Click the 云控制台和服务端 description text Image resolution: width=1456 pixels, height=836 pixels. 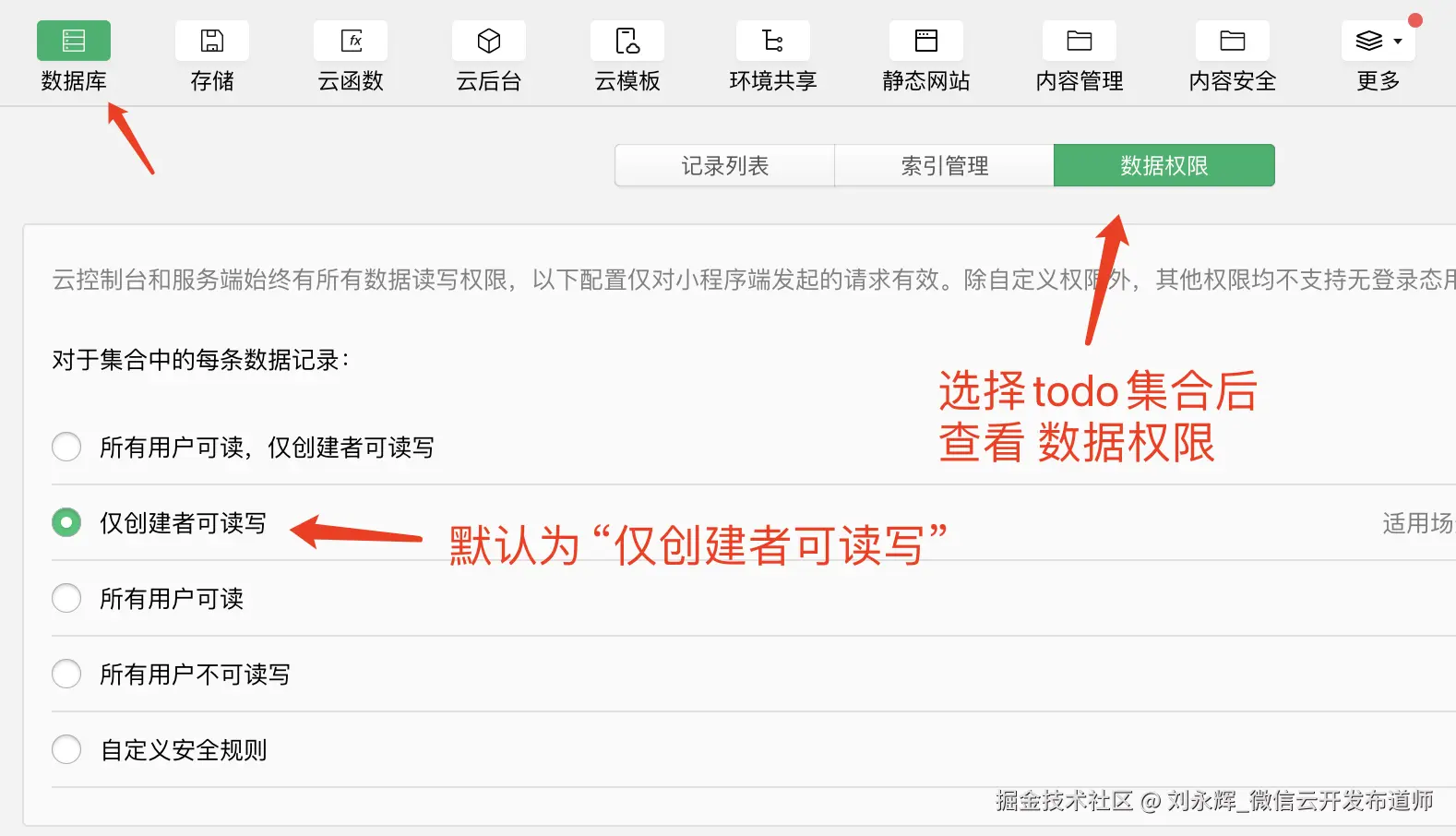tap(754, 280)
